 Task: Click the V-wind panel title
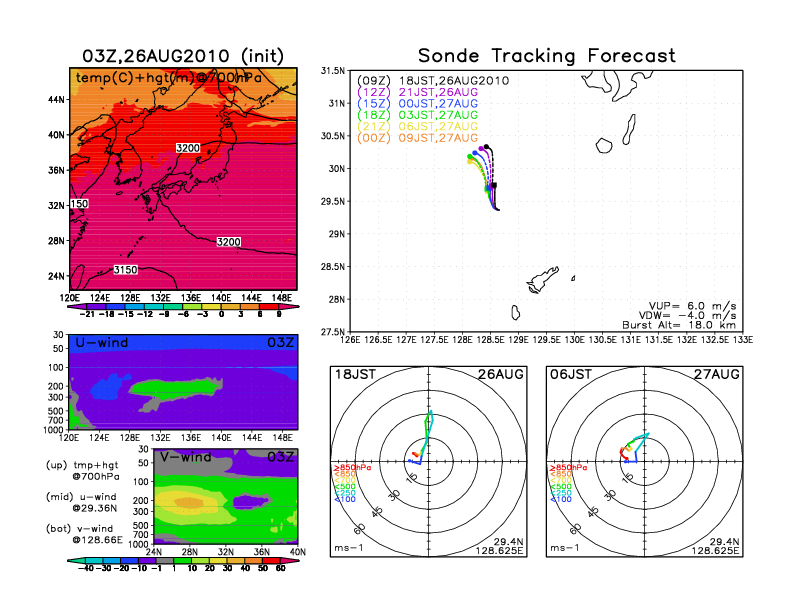point(185,457)
